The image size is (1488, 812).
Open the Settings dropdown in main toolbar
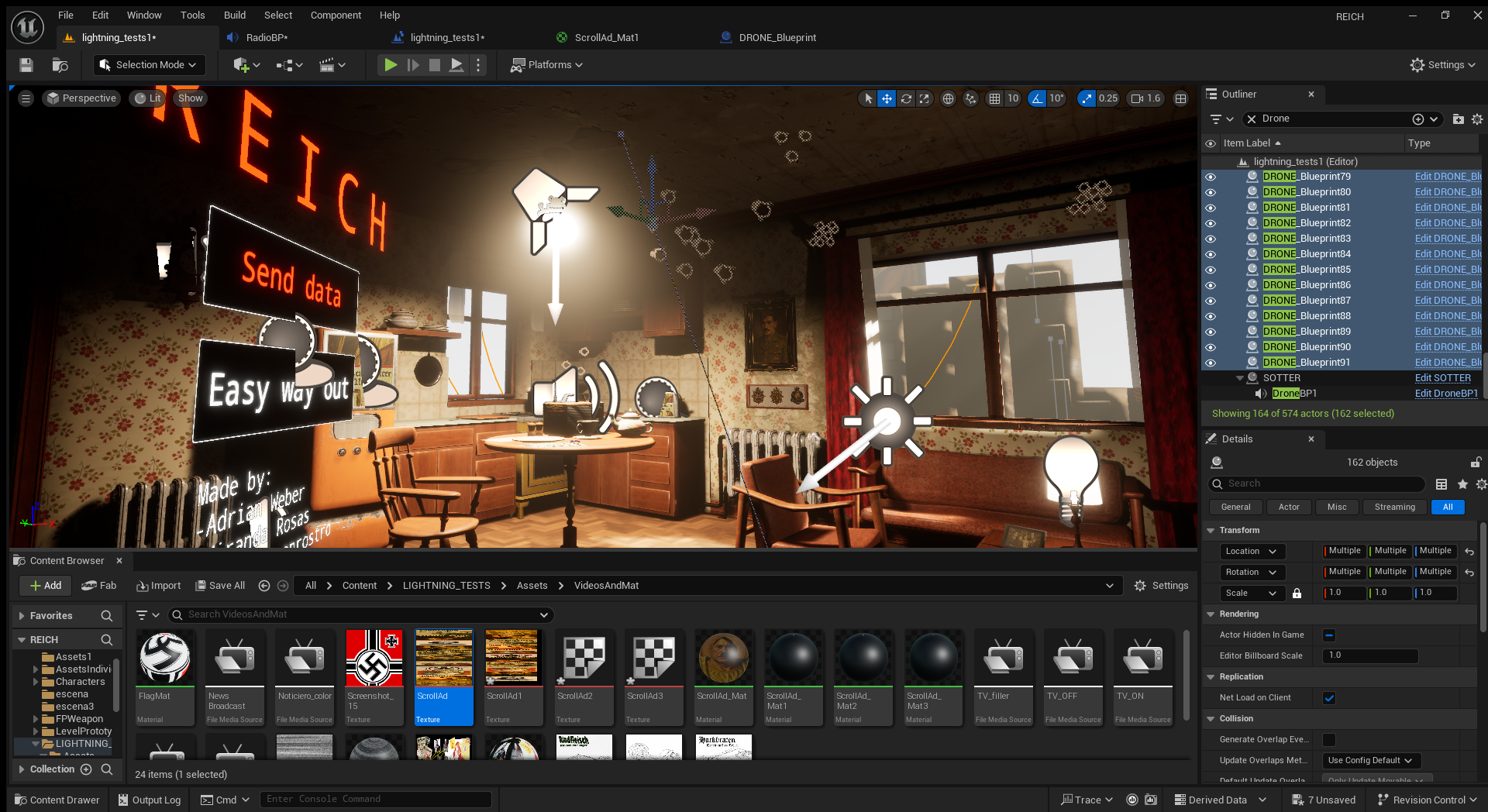pos(1443,65)
